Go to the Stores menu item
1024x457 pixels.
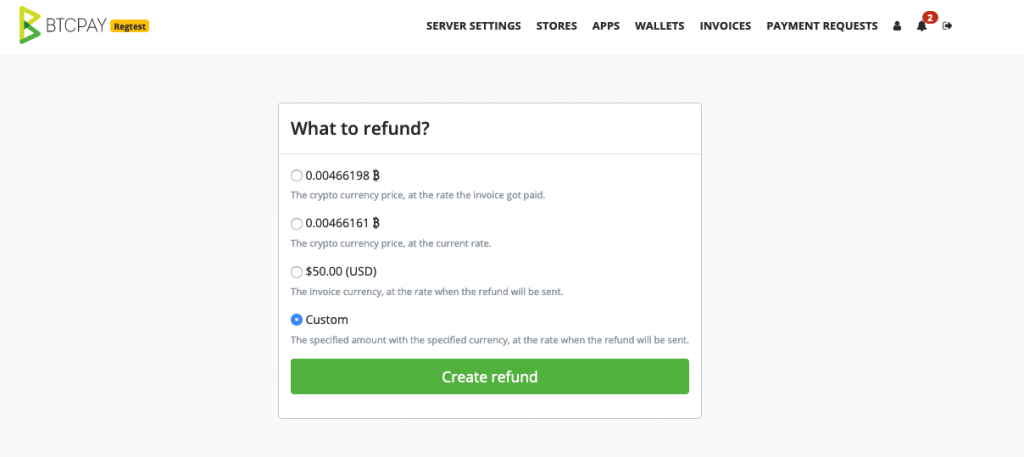pyautogui.click(x=556, y=26)
